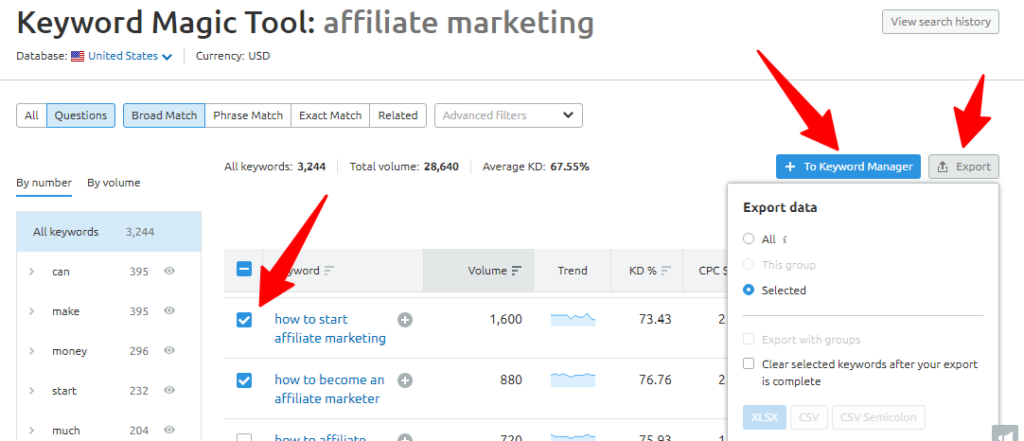Toggle eye icon for 'money' keyword group

[170, 351]
